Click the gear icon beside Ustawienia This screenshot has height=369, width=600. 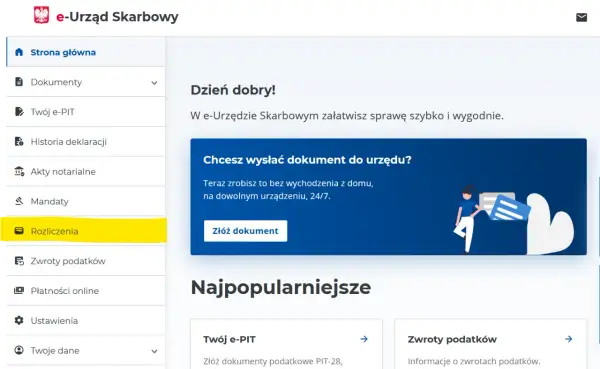[19, 320]
